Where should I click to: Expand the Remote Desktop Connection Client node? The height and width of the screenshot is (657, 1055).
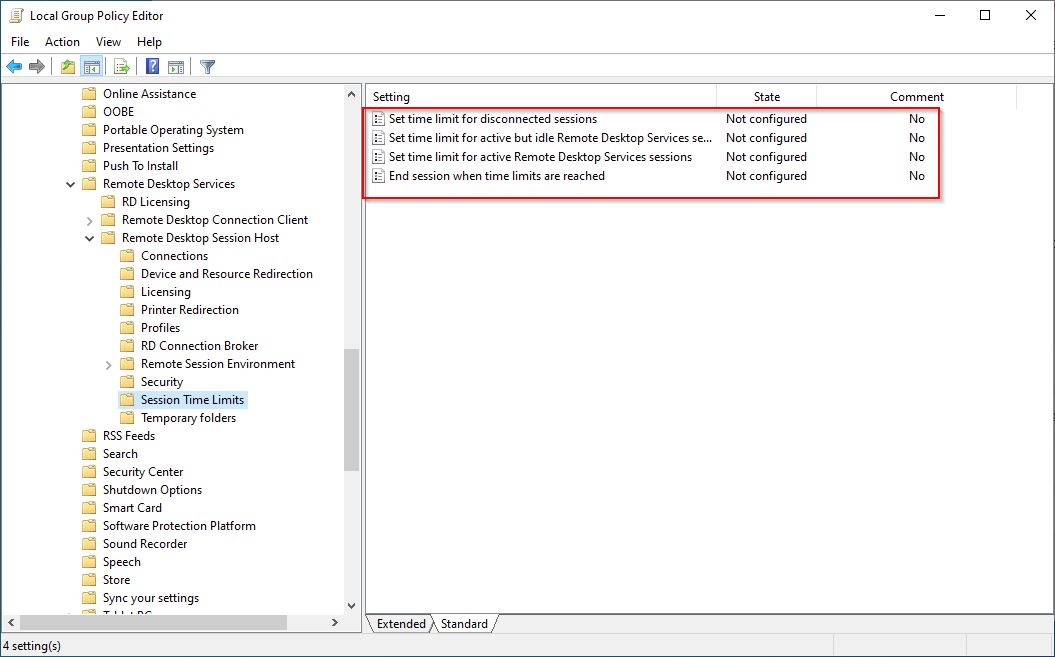click(x=90, y=220)
